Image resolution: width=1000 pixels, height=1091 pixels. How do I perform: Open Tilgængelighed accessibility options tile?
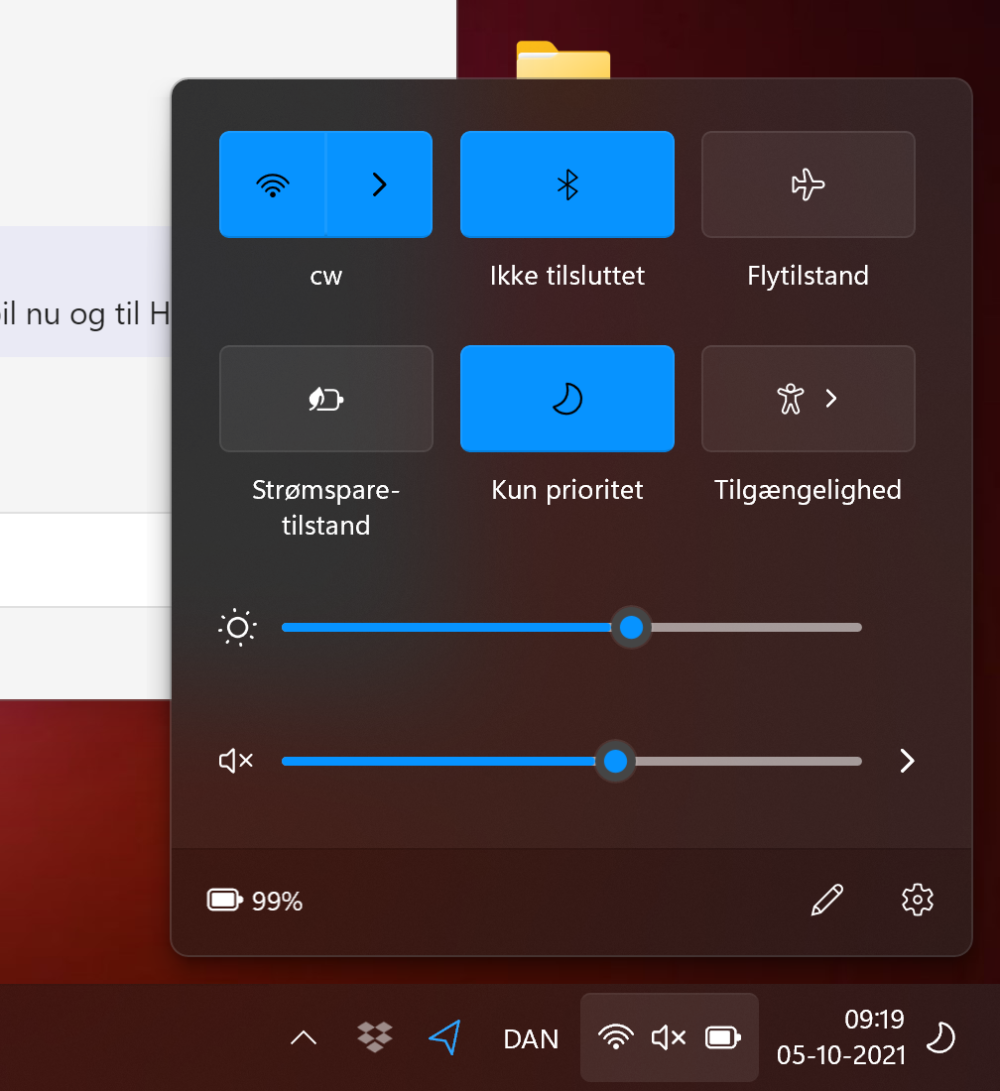tap(808, 399)
